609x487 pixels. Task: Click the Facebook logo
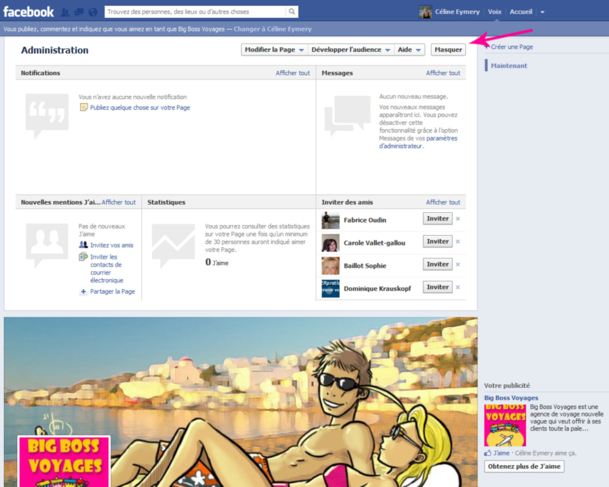point(28,12)
